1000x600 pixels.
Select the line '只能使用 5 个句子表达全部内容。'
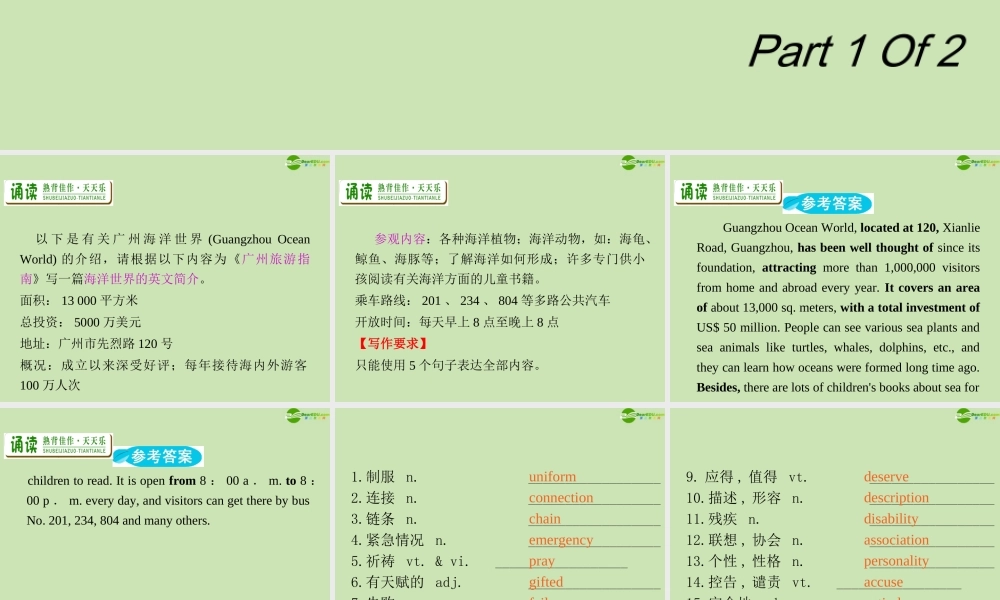point(448,365)
